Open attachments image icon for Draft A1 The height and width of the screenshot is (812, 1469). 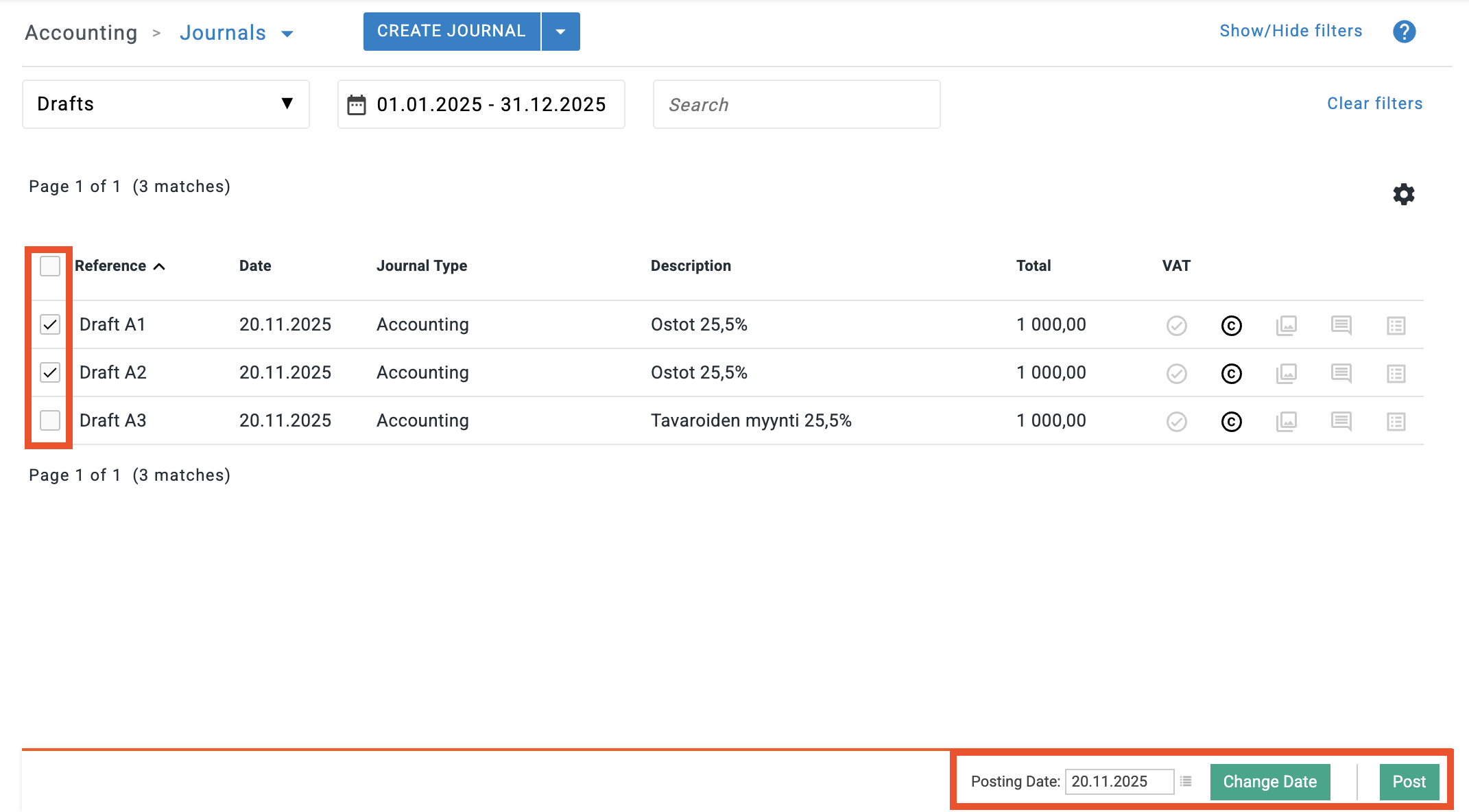click(1286, 325)
